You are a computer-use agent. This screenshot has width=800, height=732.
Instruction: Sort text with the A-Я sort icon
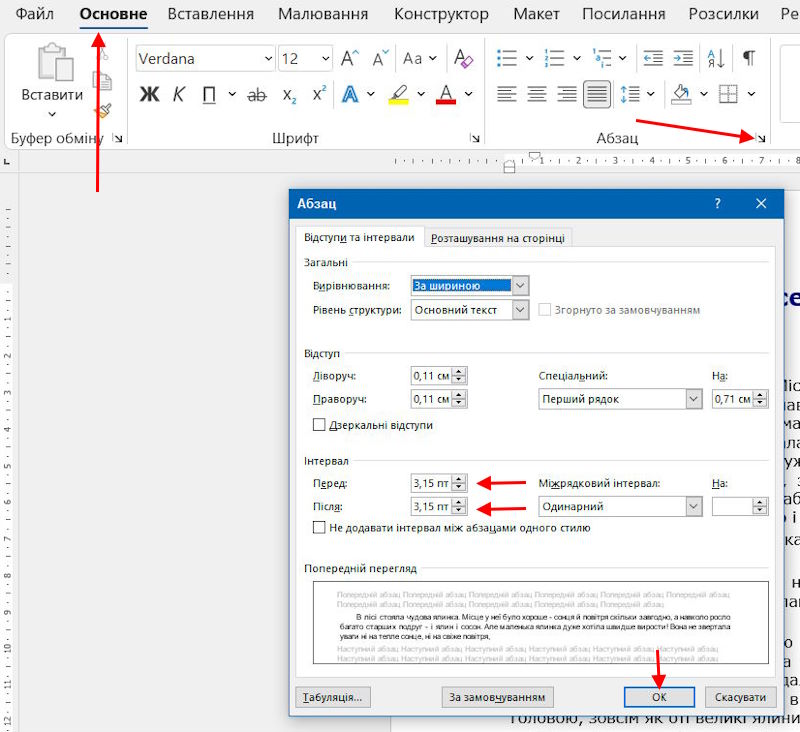click(716, 58)
